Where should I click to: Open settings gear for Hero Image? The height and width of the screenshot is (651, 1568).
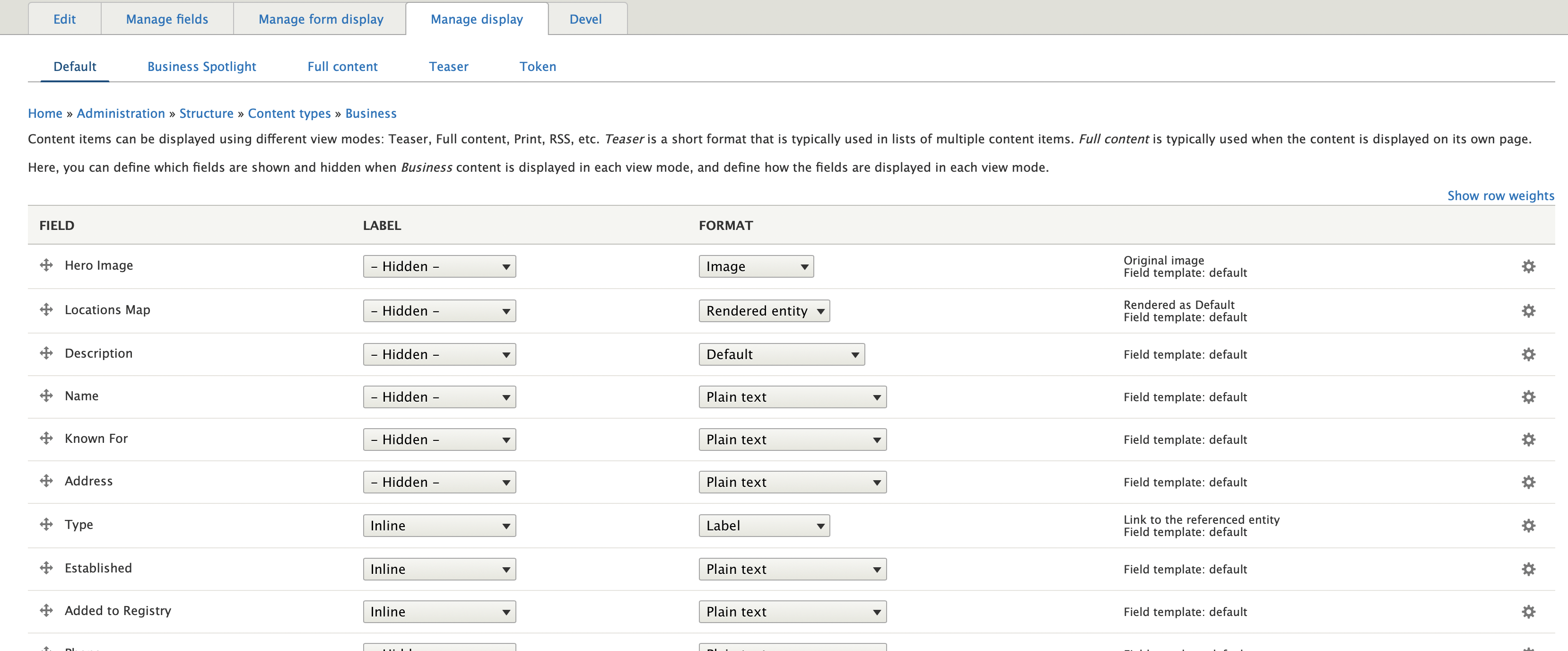[x=1528, y=266]
